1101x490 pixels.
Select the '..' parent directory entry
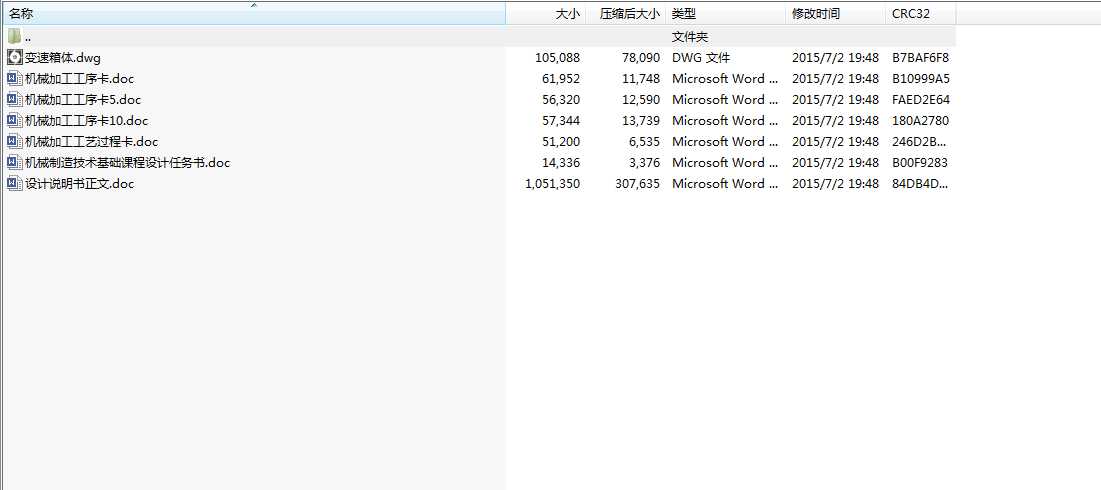[x=27, y=39]
